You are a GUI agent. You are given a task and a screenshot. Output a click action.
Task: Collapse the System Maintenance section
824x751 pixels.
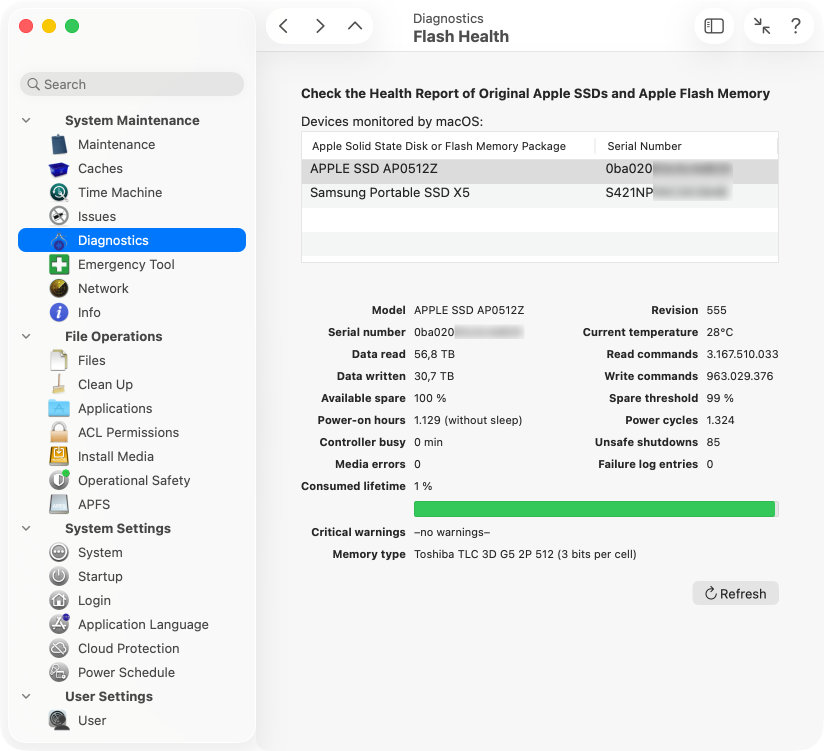pyautogui.click(x=26, y=120)
